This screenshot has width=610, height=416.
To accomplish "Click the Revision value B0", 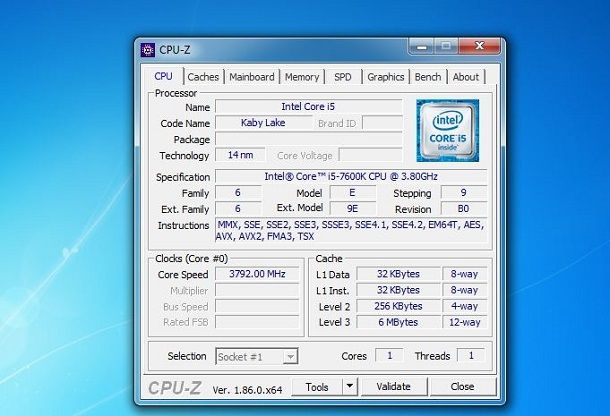I will (x=463, y=209).
